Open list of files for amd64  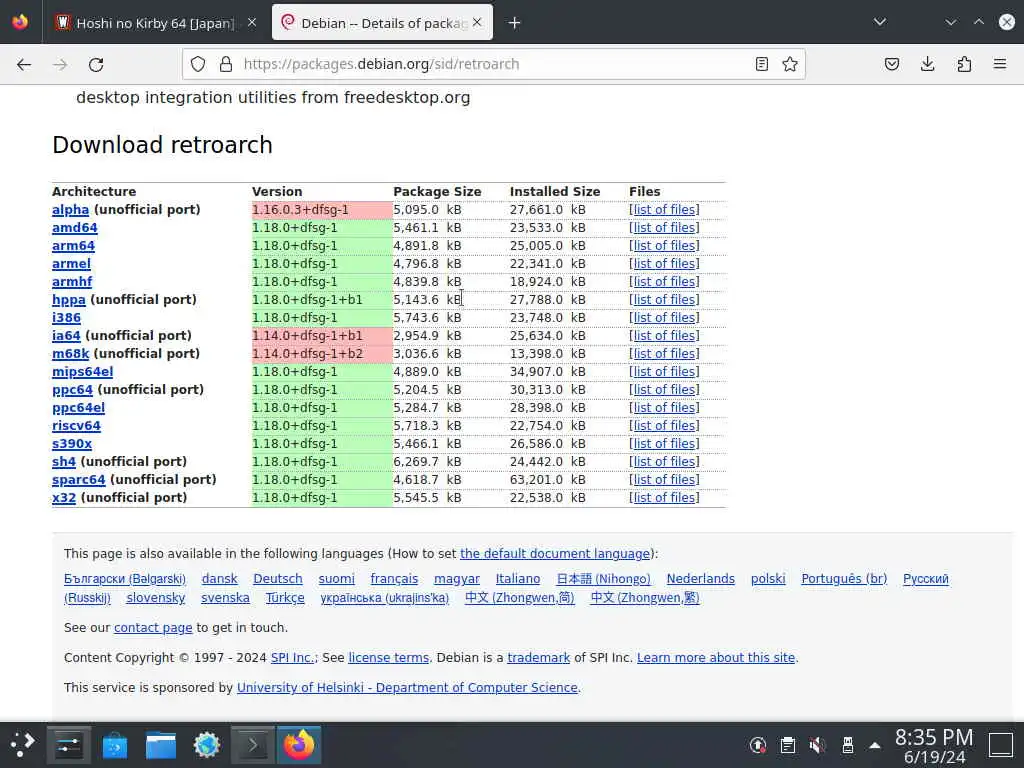pos(664,227)
